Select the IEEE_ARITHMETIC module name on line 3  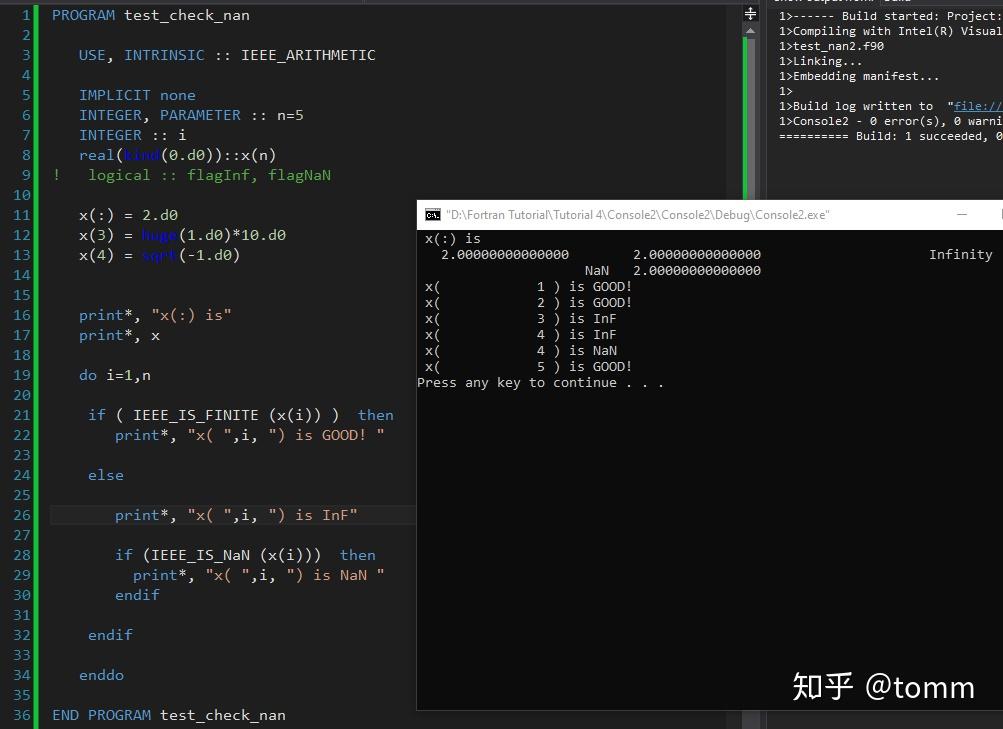tap(309, 55)
